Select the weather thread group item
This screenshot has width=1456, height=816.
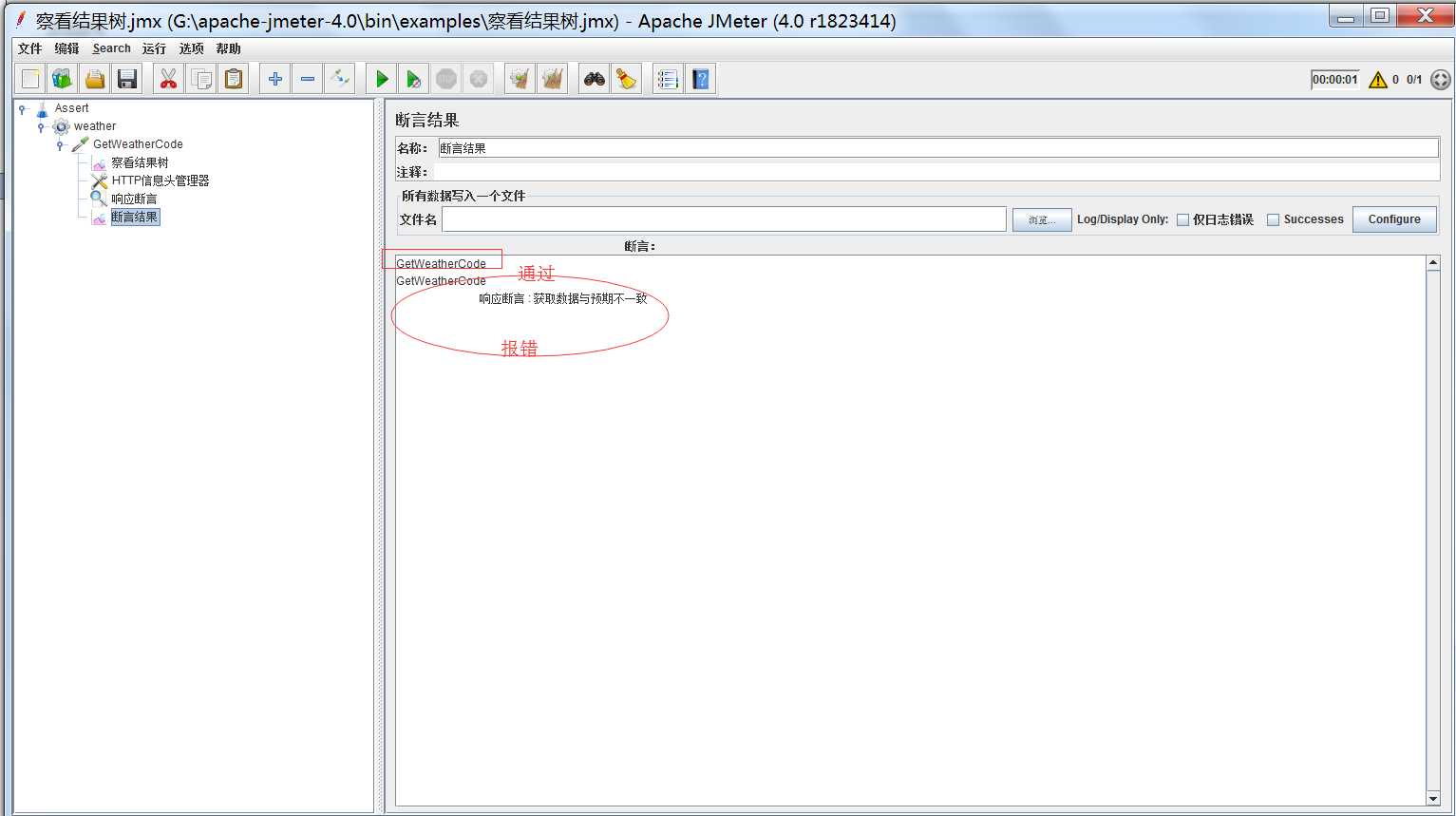point(95,126)
